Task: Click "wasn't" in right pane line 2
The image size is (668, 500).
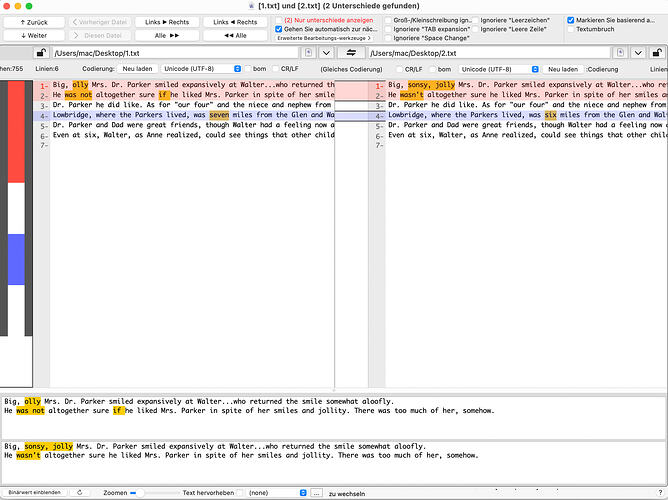Action: [412, 95]
